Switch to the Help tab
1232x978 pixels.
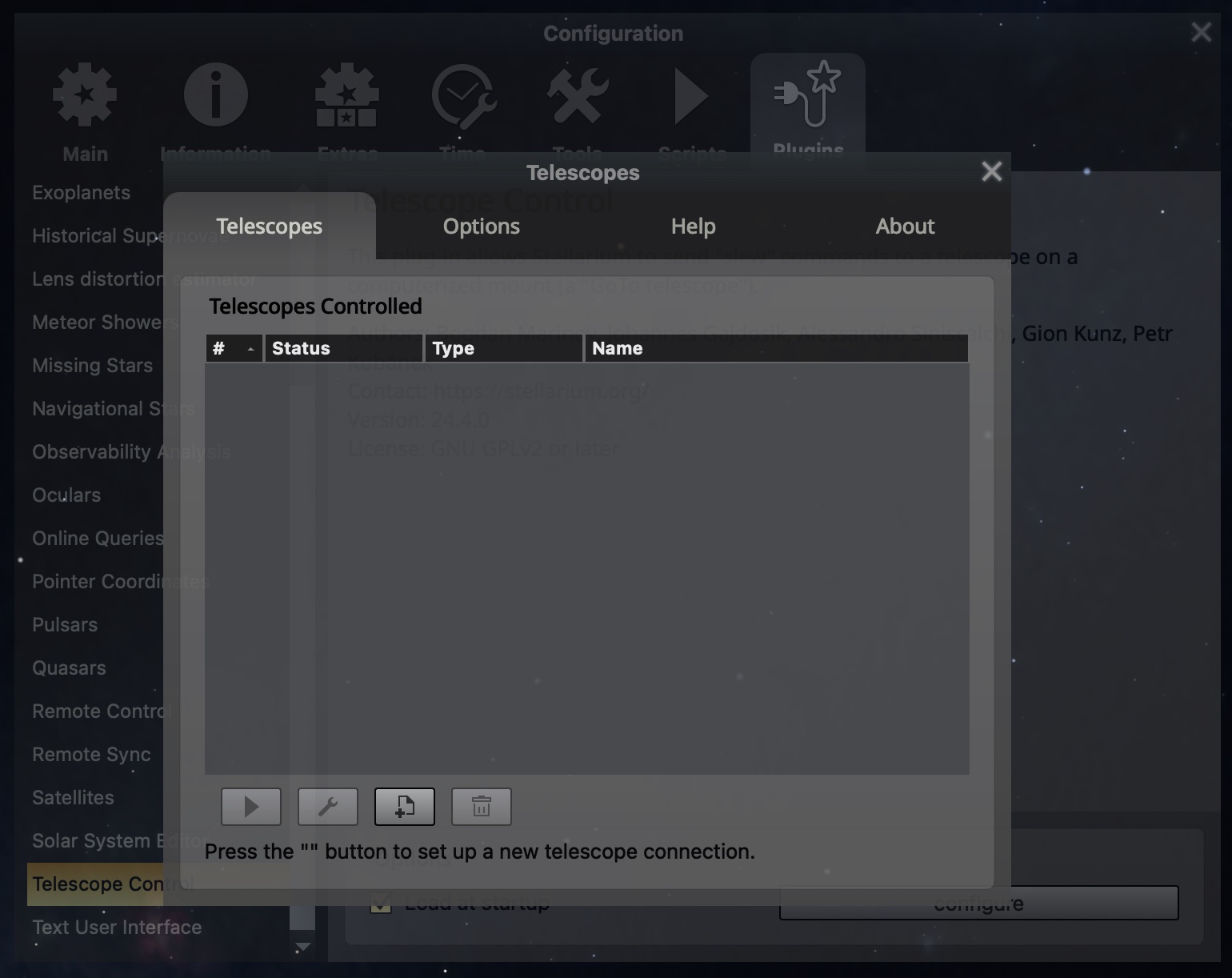(x=693, y=226)
